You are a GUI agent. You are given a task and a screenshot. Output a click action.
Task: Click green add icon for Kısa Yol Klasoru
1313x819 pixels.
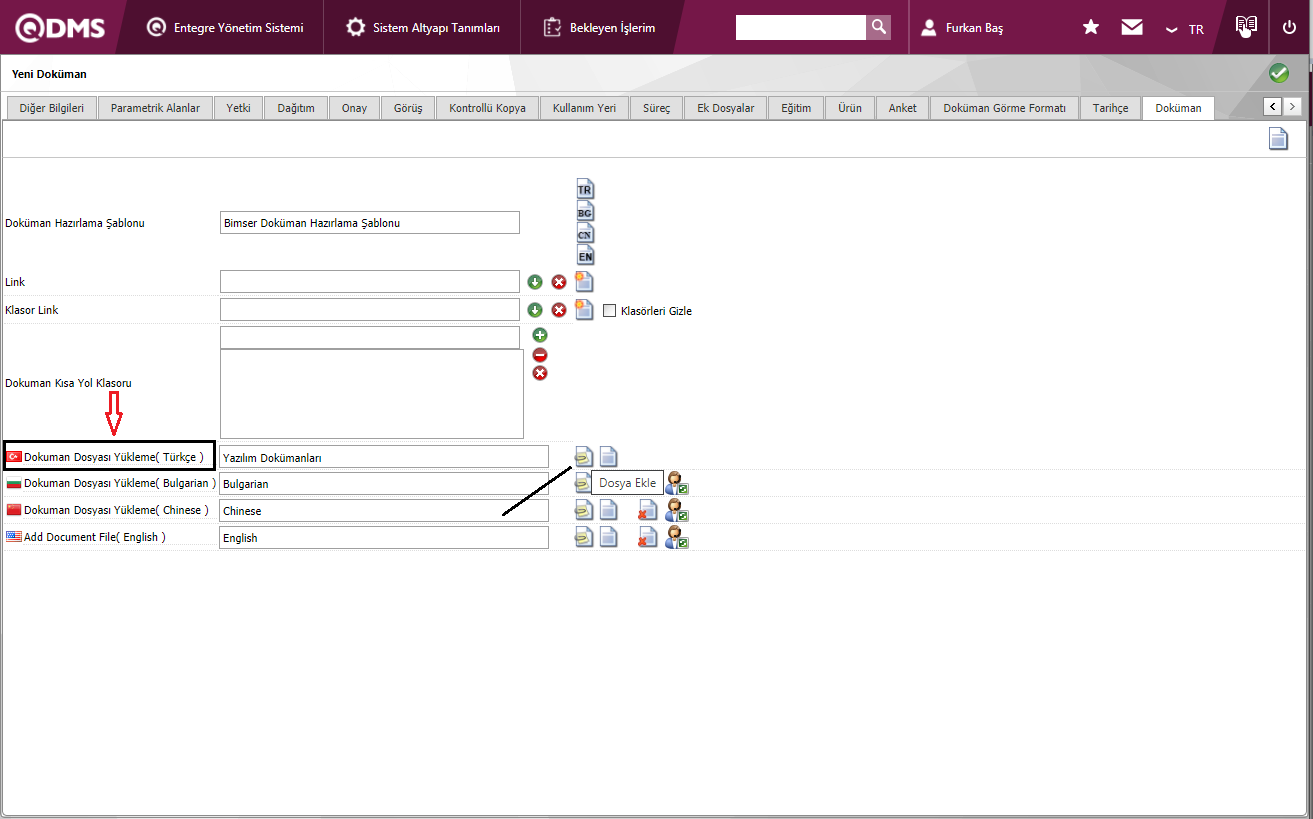(x=540, y=335)
